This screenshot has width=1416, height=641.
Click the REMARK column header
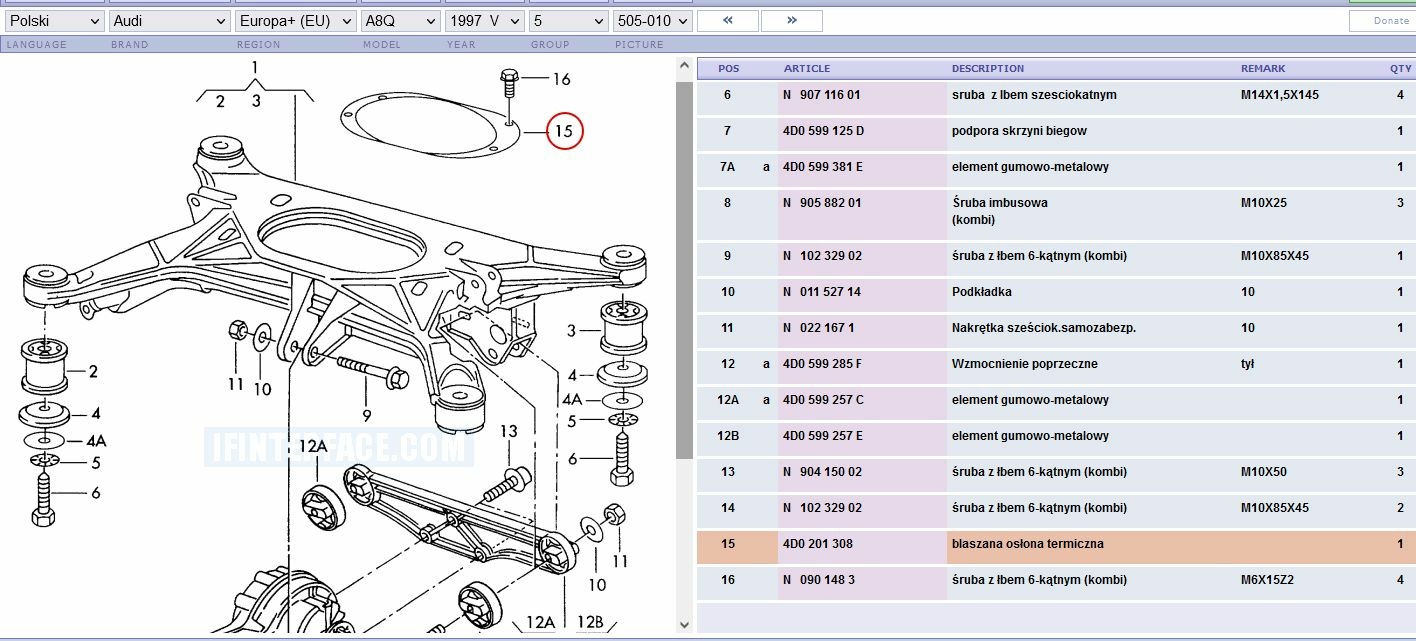point(1263,68)
